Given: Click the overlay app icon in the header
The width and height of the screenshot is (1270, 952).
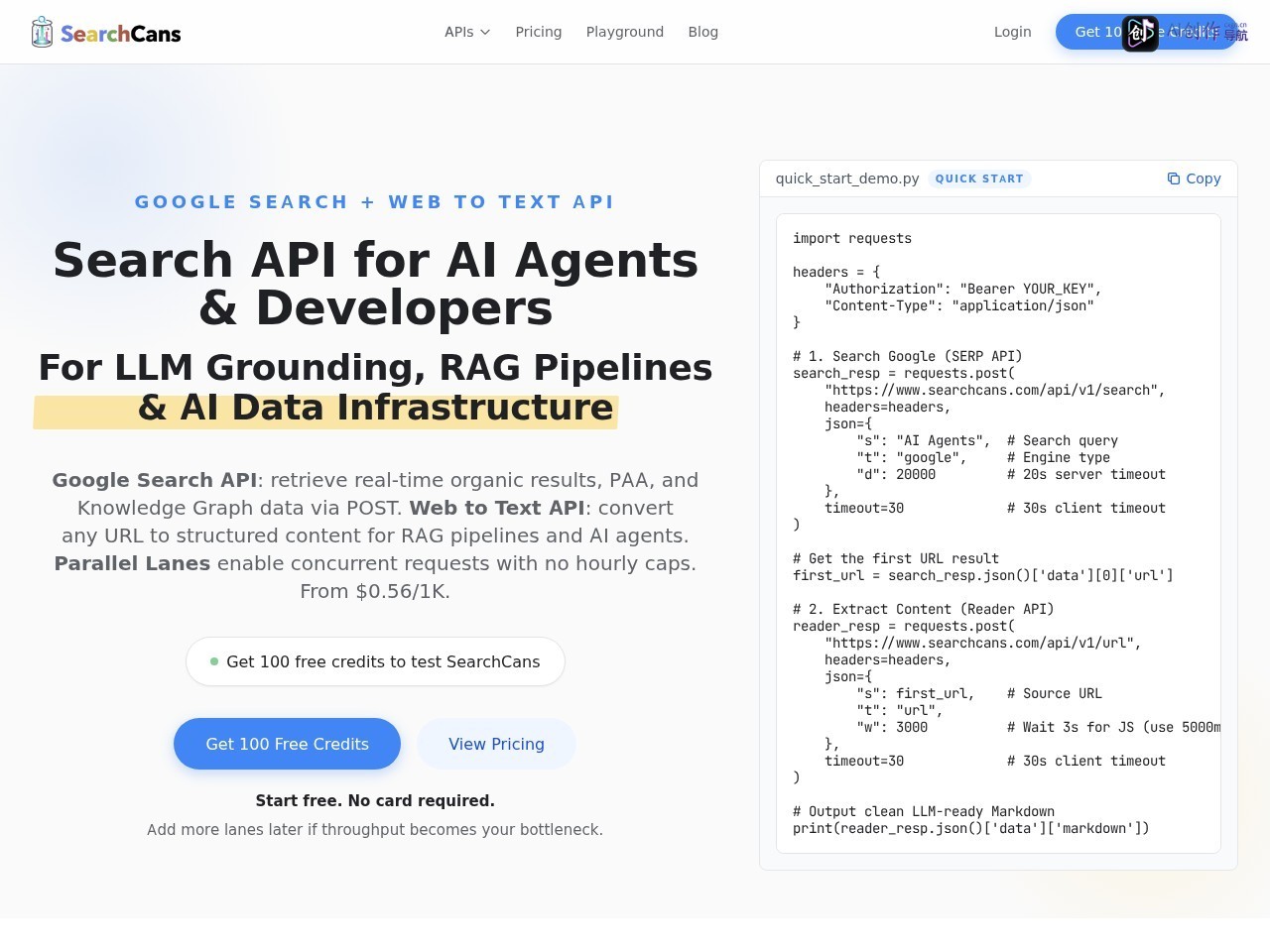Looking at the screenshot, I should [x=1140, y=33].
